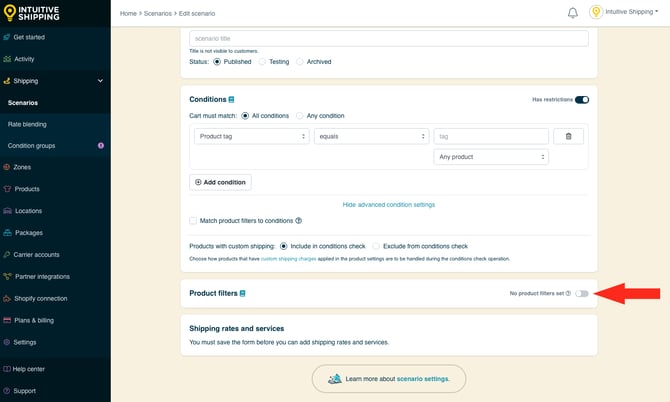670x402 pixels.
Task: Select Published status
Action: pos(217,62)
